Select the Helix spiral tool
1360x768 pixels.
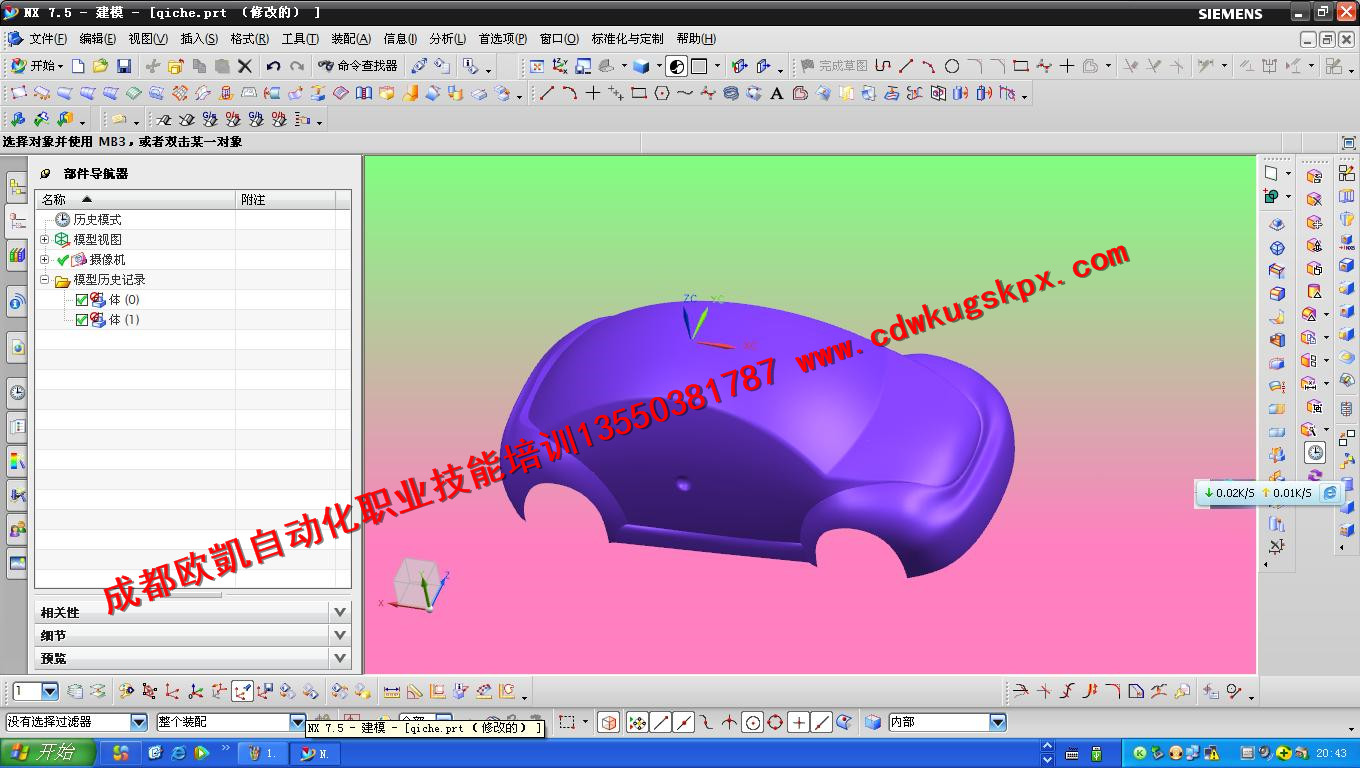731,93
